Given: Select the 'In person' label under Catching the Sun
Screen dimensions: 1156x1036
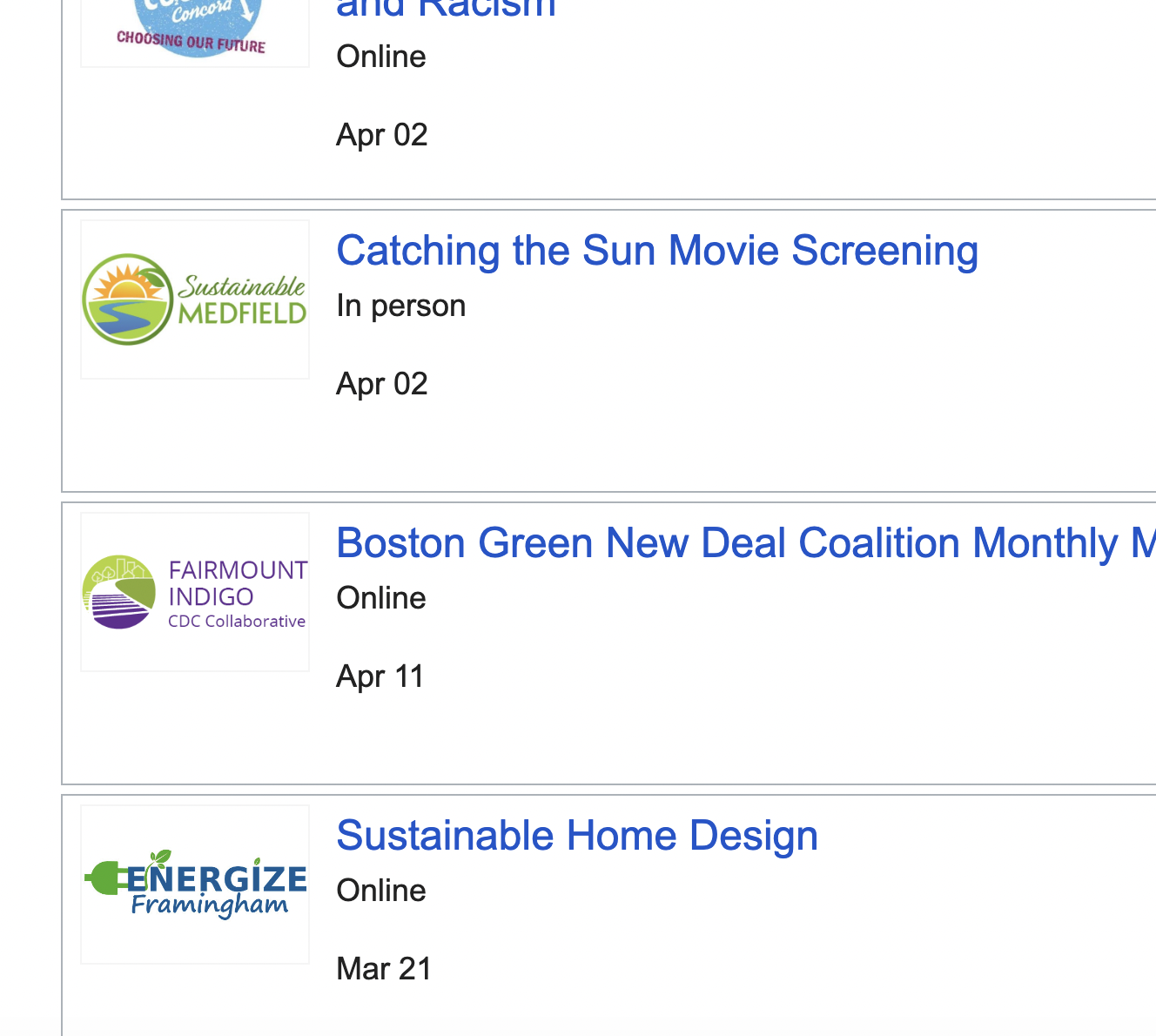Looking at the screenshot, I should [400, 306].
